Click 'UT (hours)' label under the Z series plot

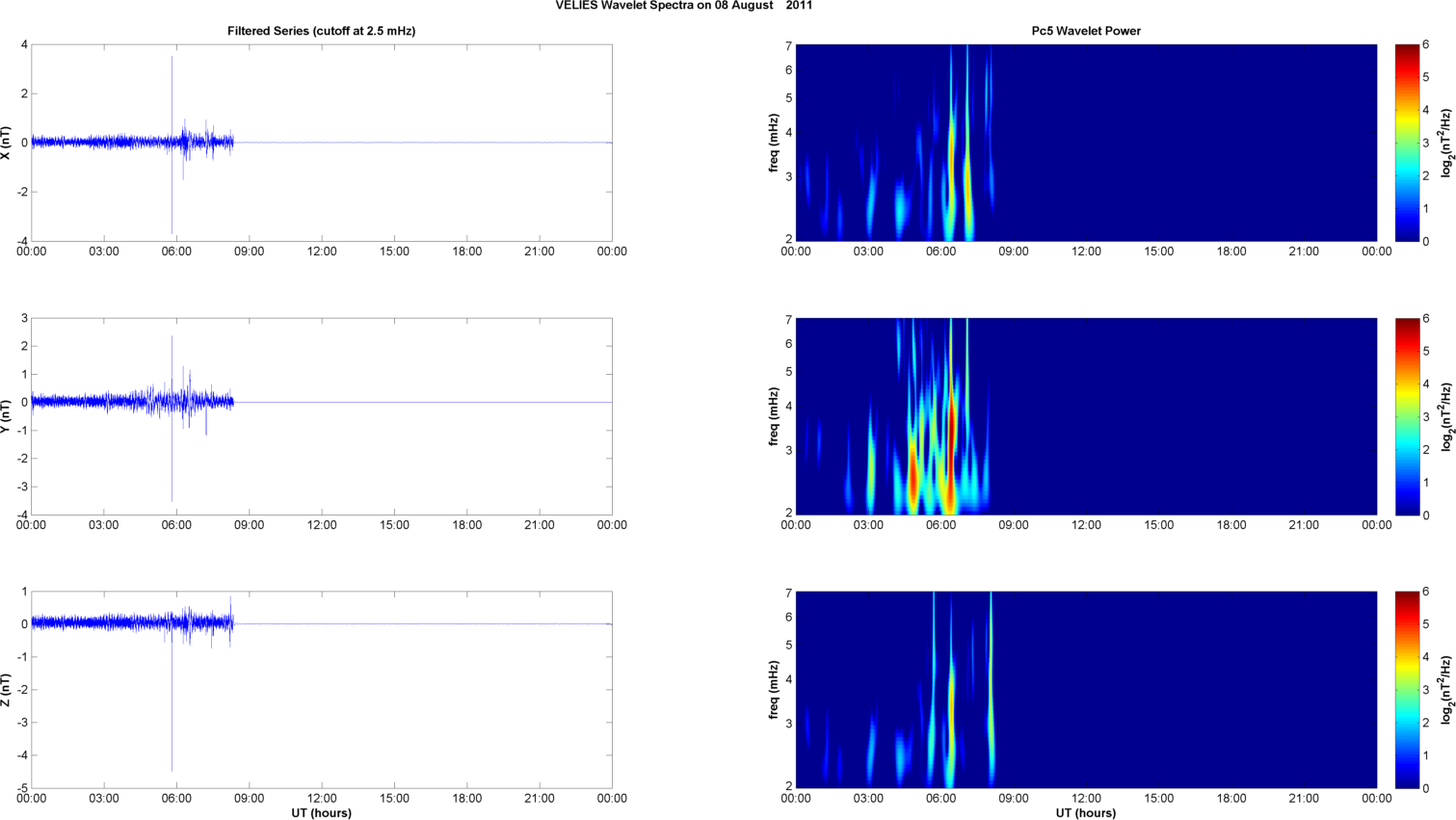[321, 813]
